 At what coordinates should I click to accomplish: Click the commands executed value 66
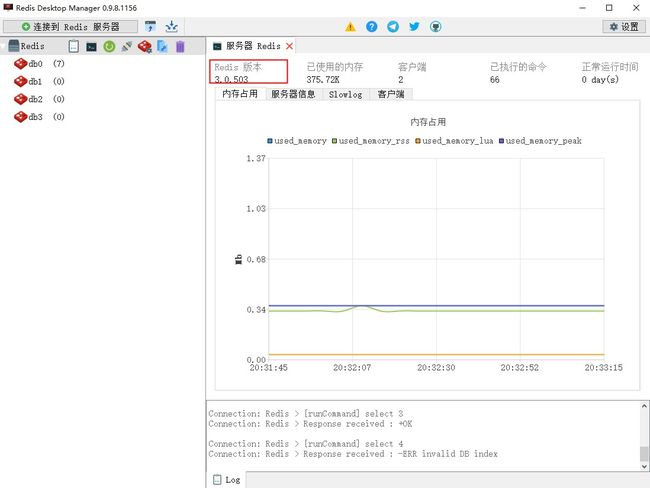point(495,79)
